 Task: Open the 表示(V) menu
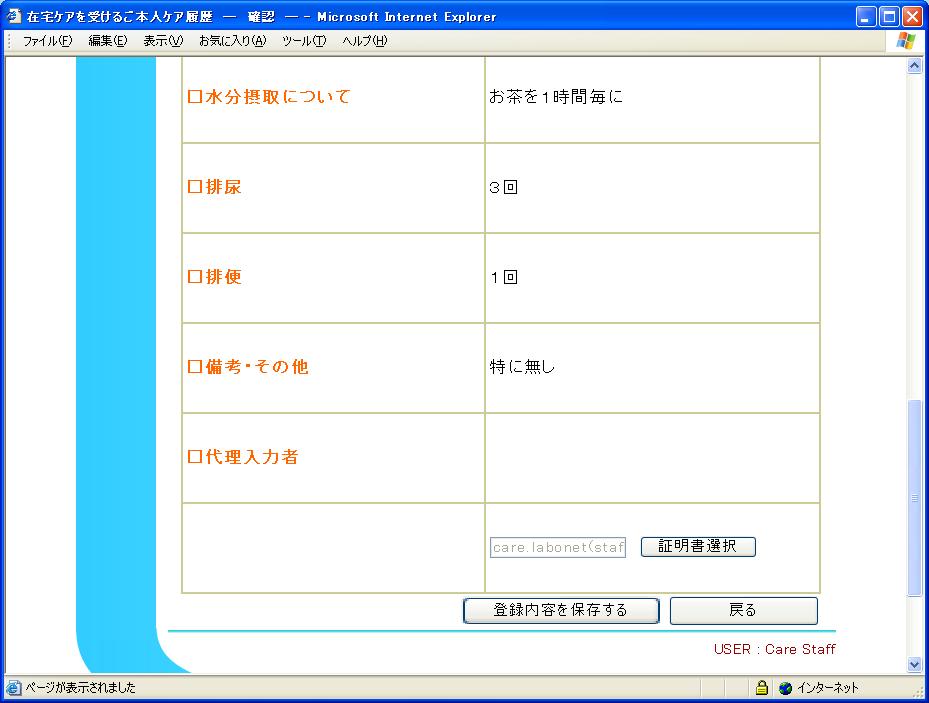(163, 41)
